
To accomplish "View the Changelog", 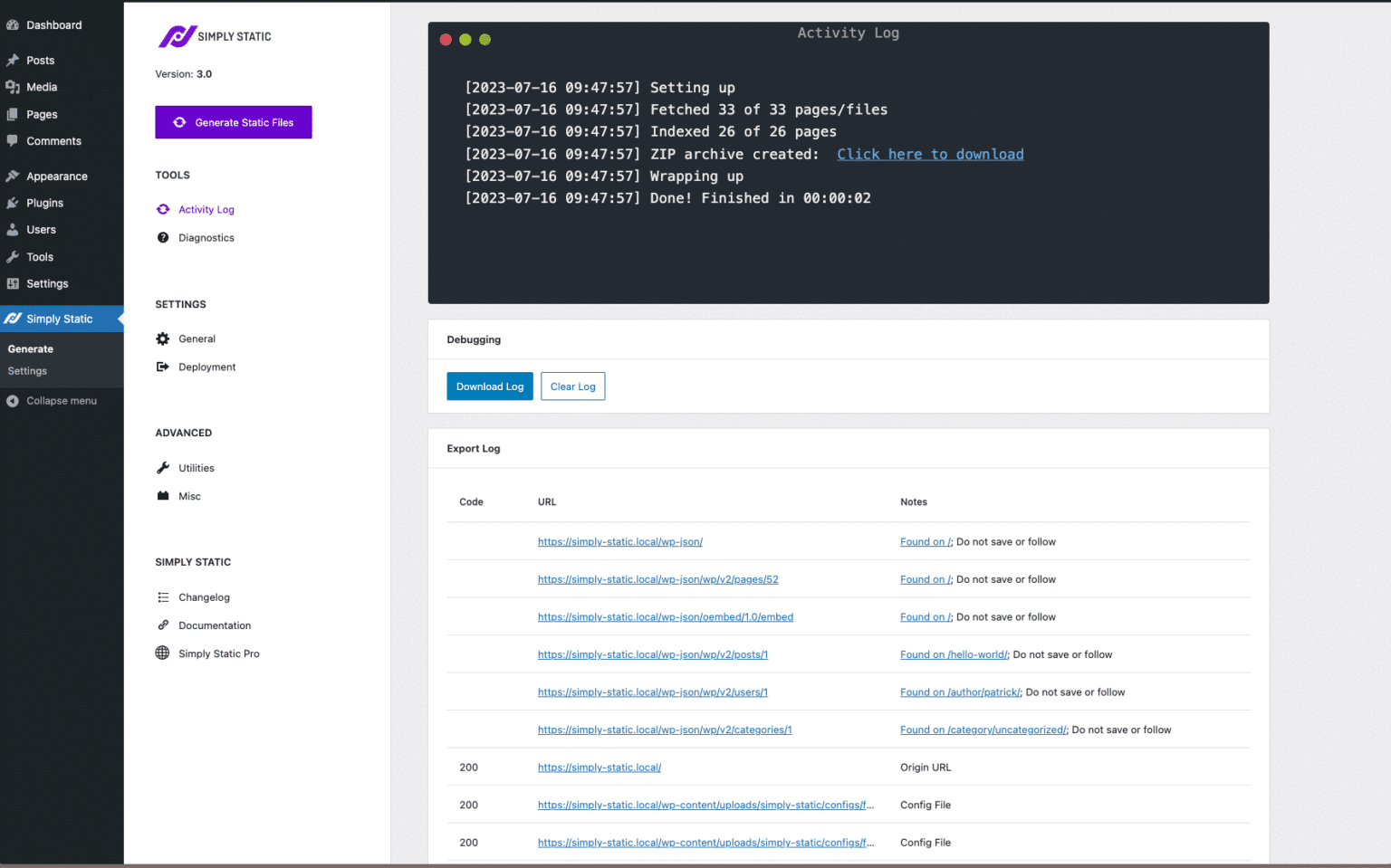I will pyautogui.click(x=205, y=597).
